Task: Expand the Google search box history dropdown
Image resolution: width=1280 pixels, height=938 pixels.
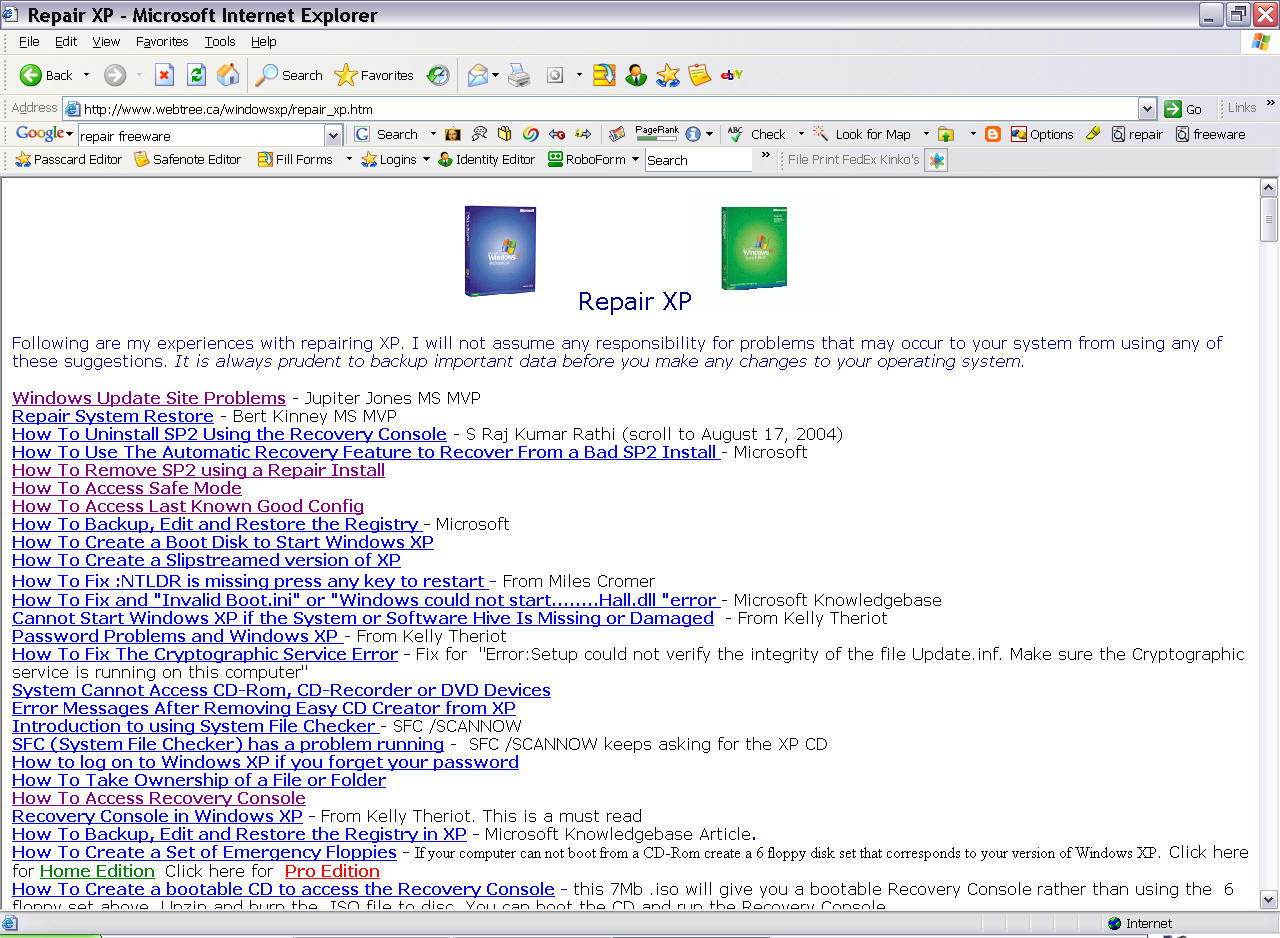Action: (x=334, y=135)
